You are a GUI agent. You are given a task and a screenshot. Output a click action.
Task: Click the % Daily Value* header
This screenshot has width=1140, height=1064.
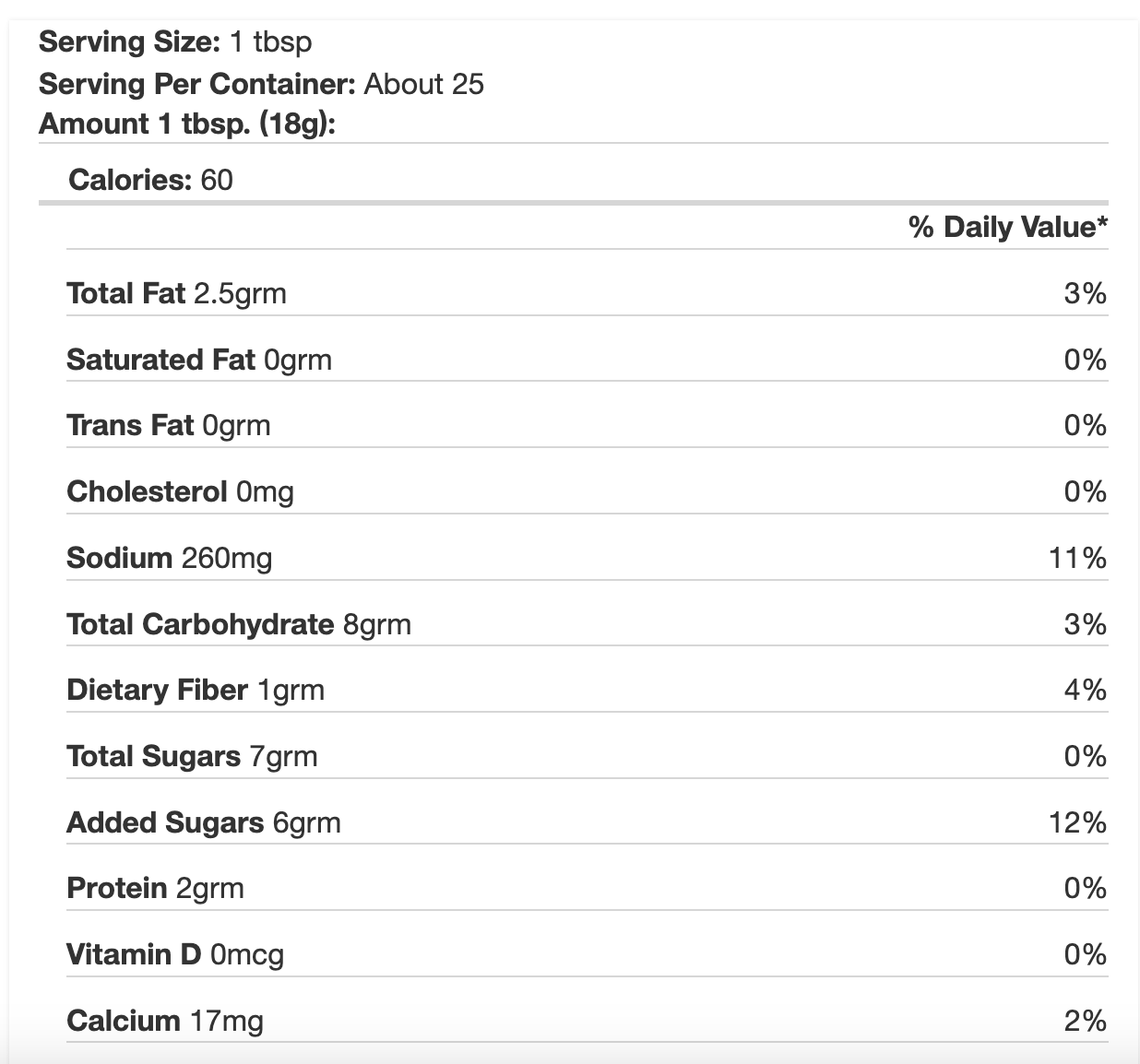(1007, 227)
